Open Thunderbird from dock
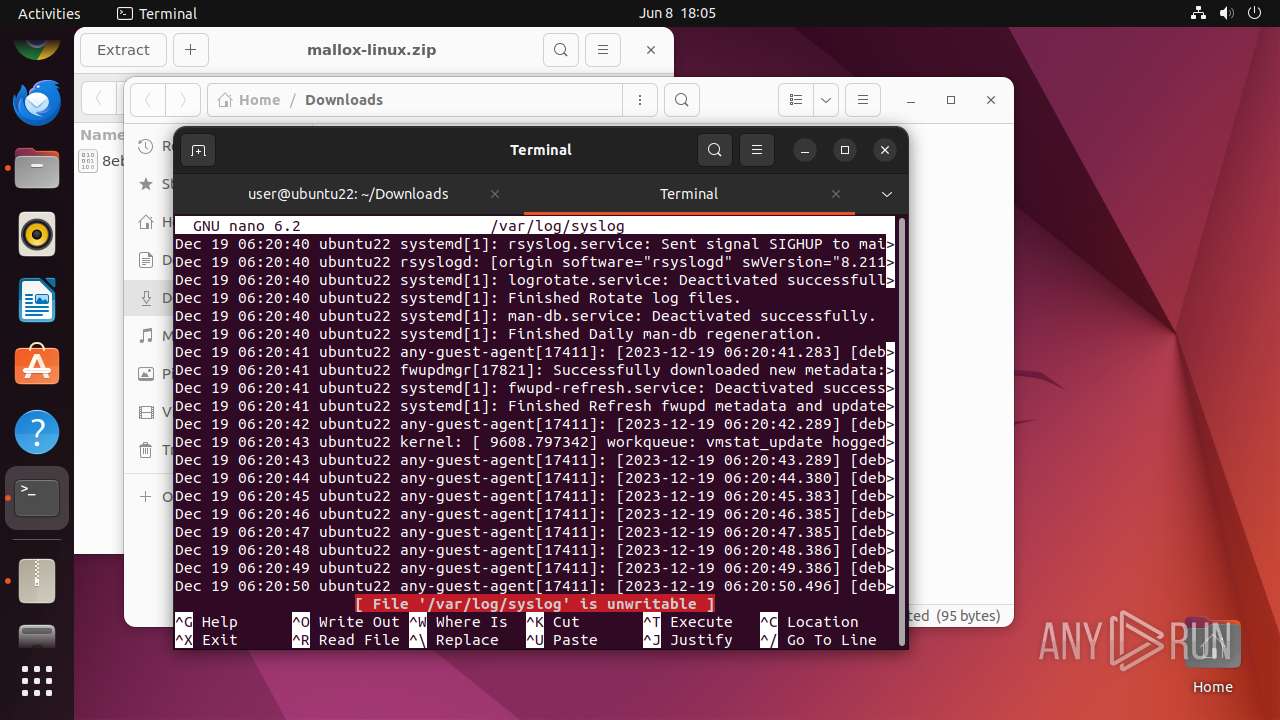 (37, 103)
